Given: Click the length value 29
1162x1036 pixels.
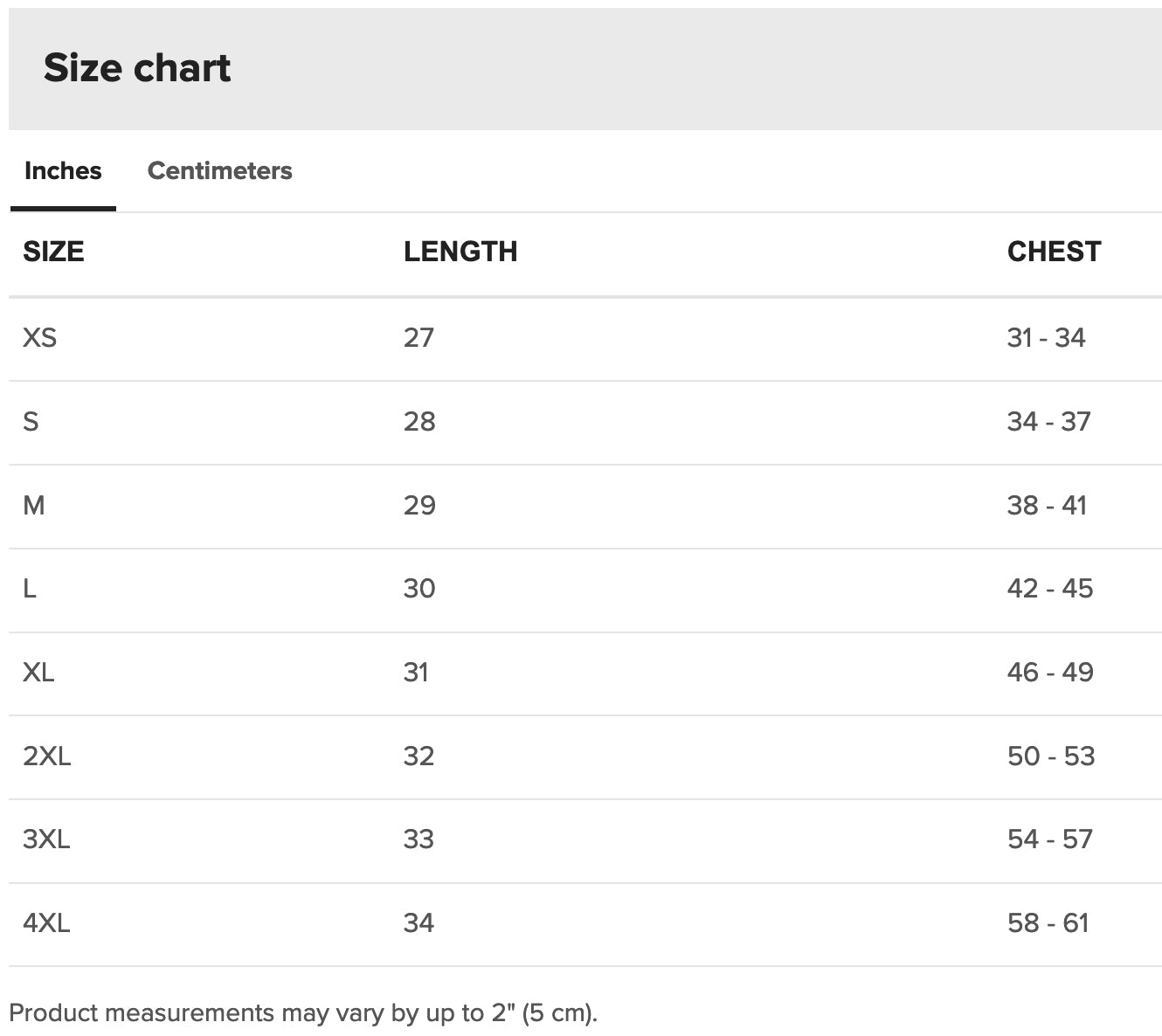Looking at the screenshot, I should tap(419, 505).
